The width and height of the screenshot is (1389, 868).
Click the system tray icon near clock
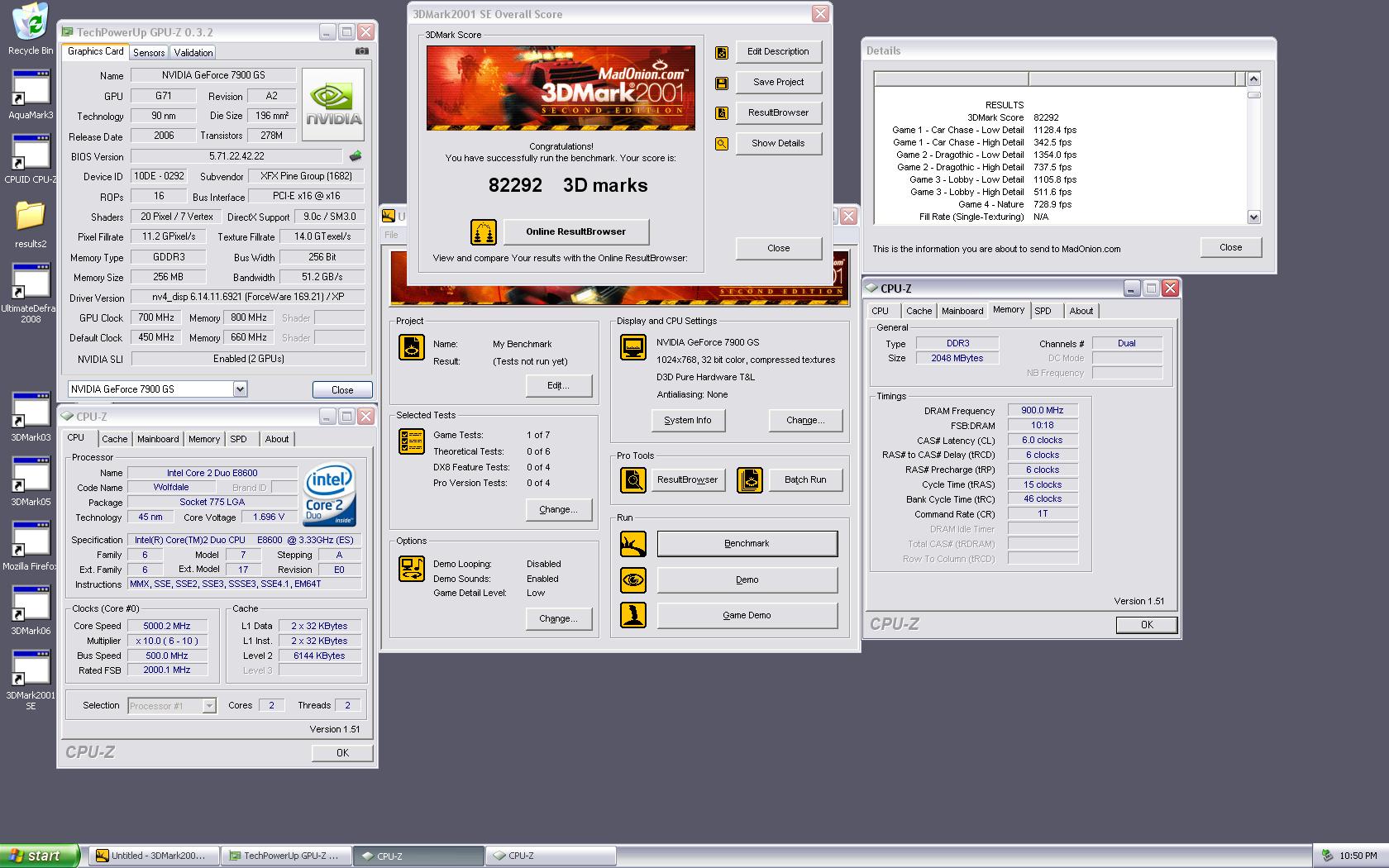(1326, 856)
